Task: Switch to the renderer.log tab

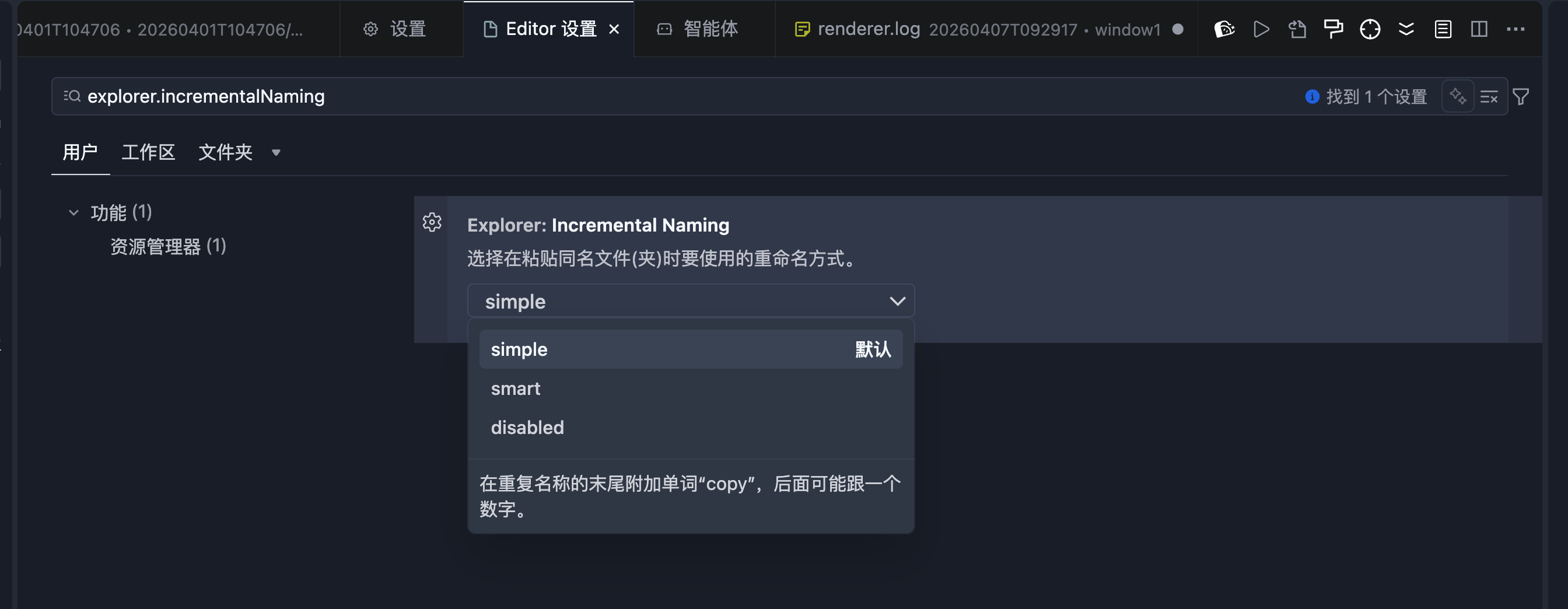Action: (868, 29)
